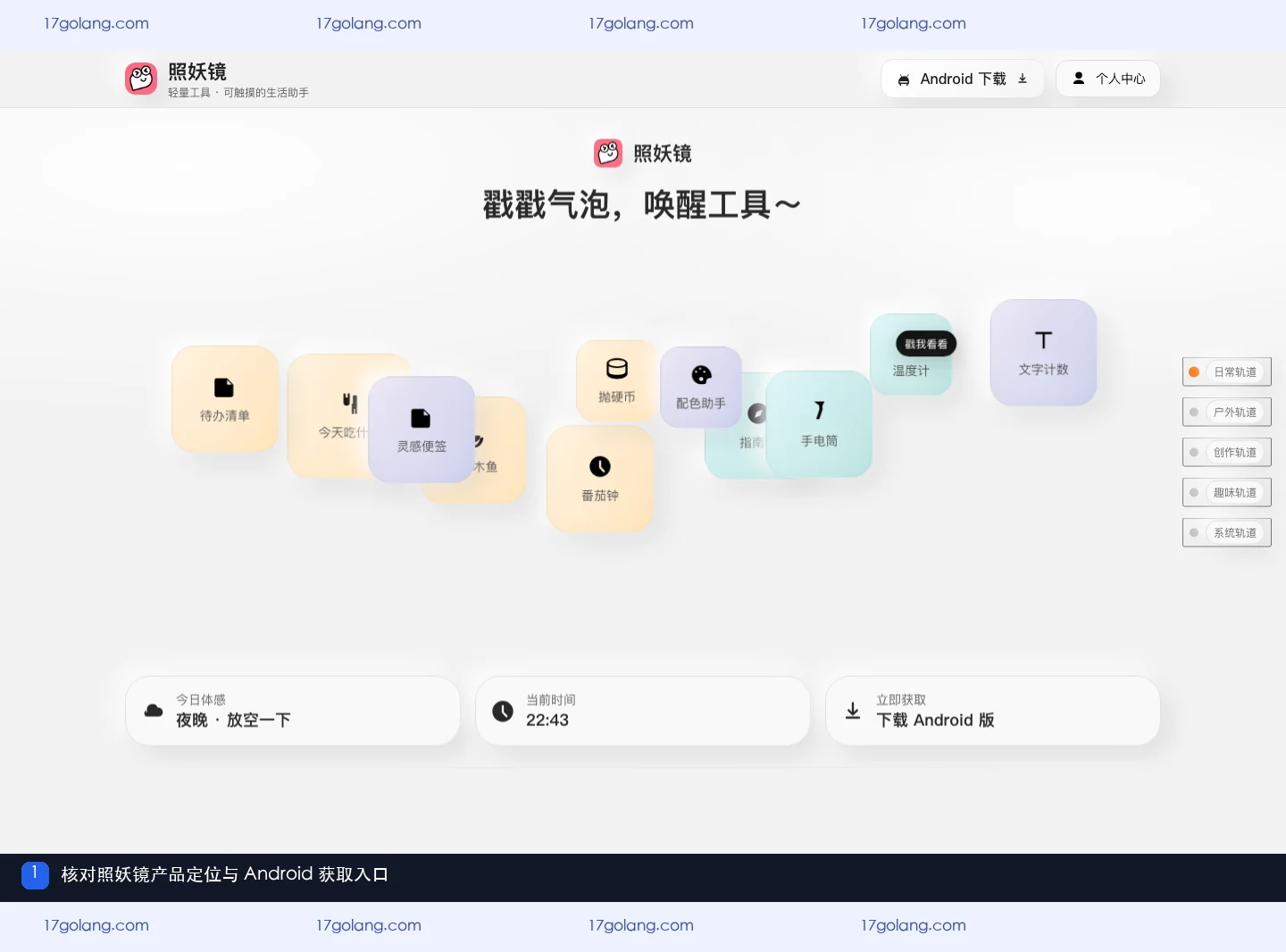Image resolution: width=1286 pixels, height=952 pixels.
Task: Click the 戳戳气泡，唤醒工具～ heading
Action: [642, 205]
